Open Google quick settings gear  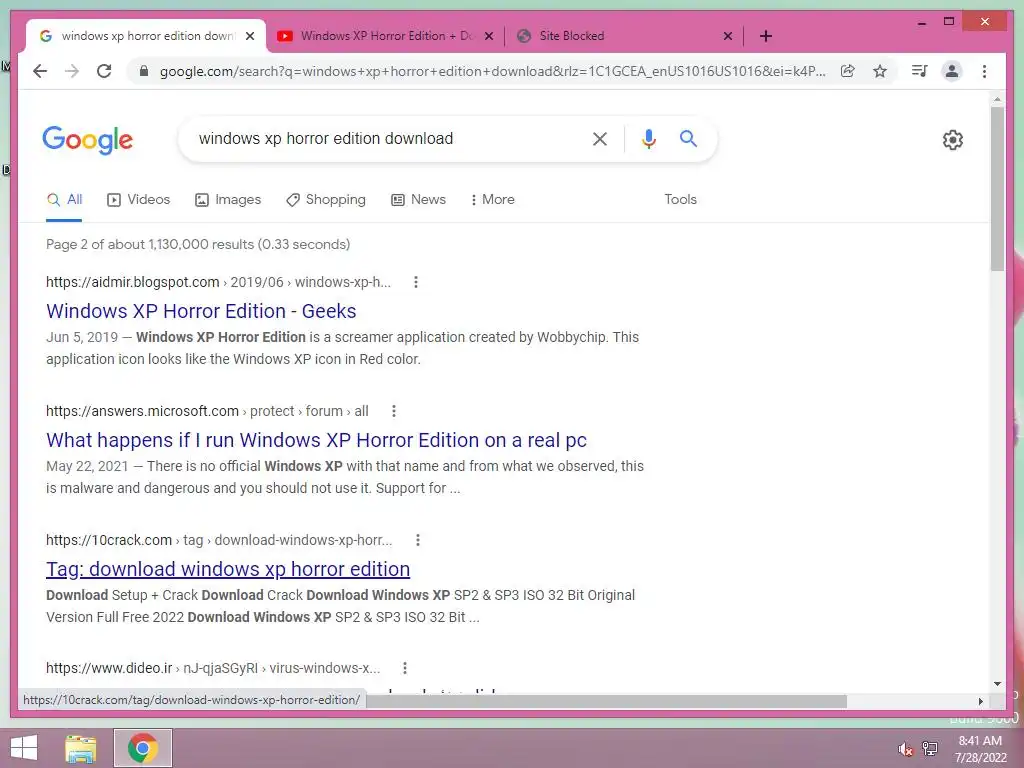click(x=953, y=140)
